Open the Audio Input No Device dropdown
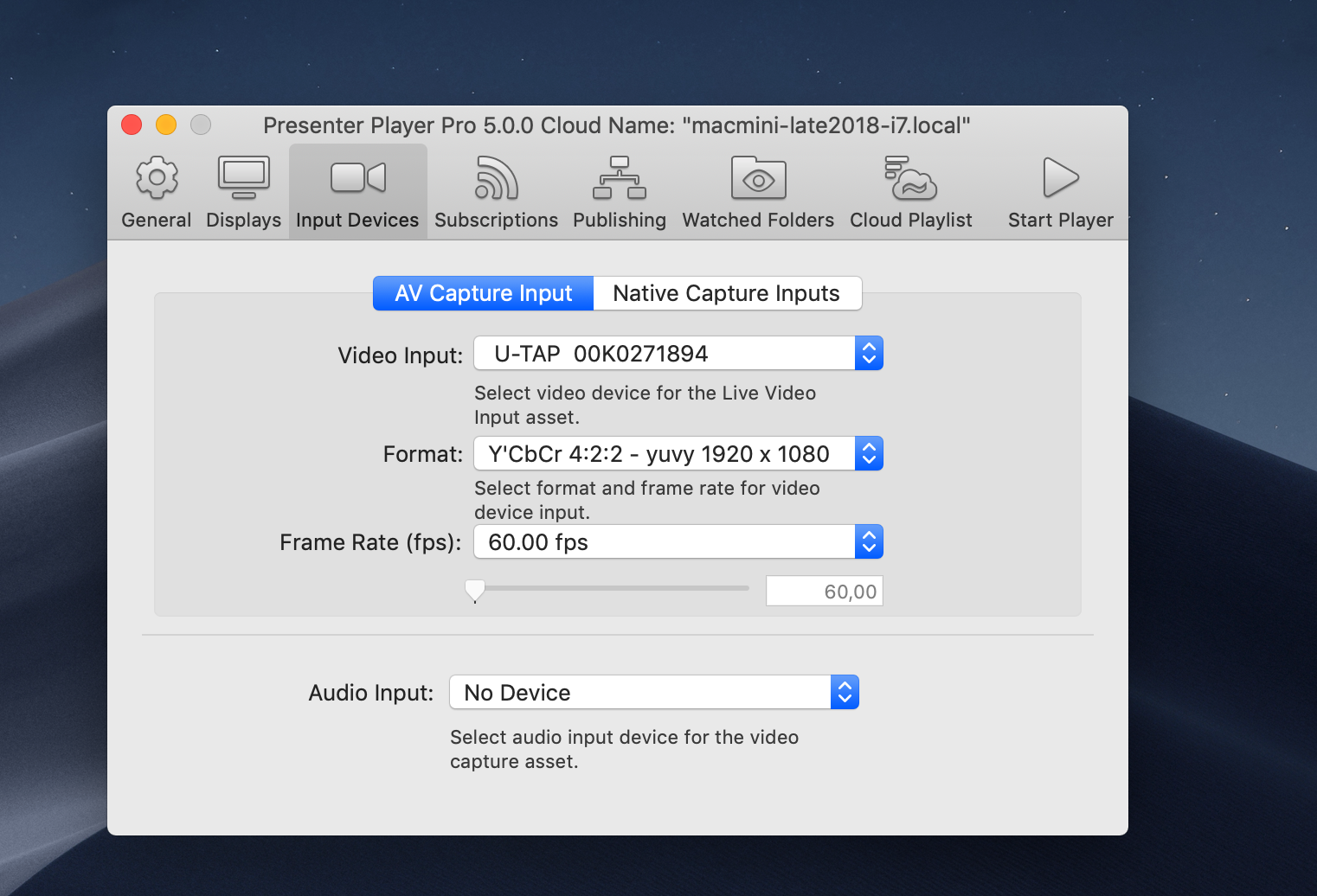This screenshot has height=896, width=1317. [x=654, y=692]
